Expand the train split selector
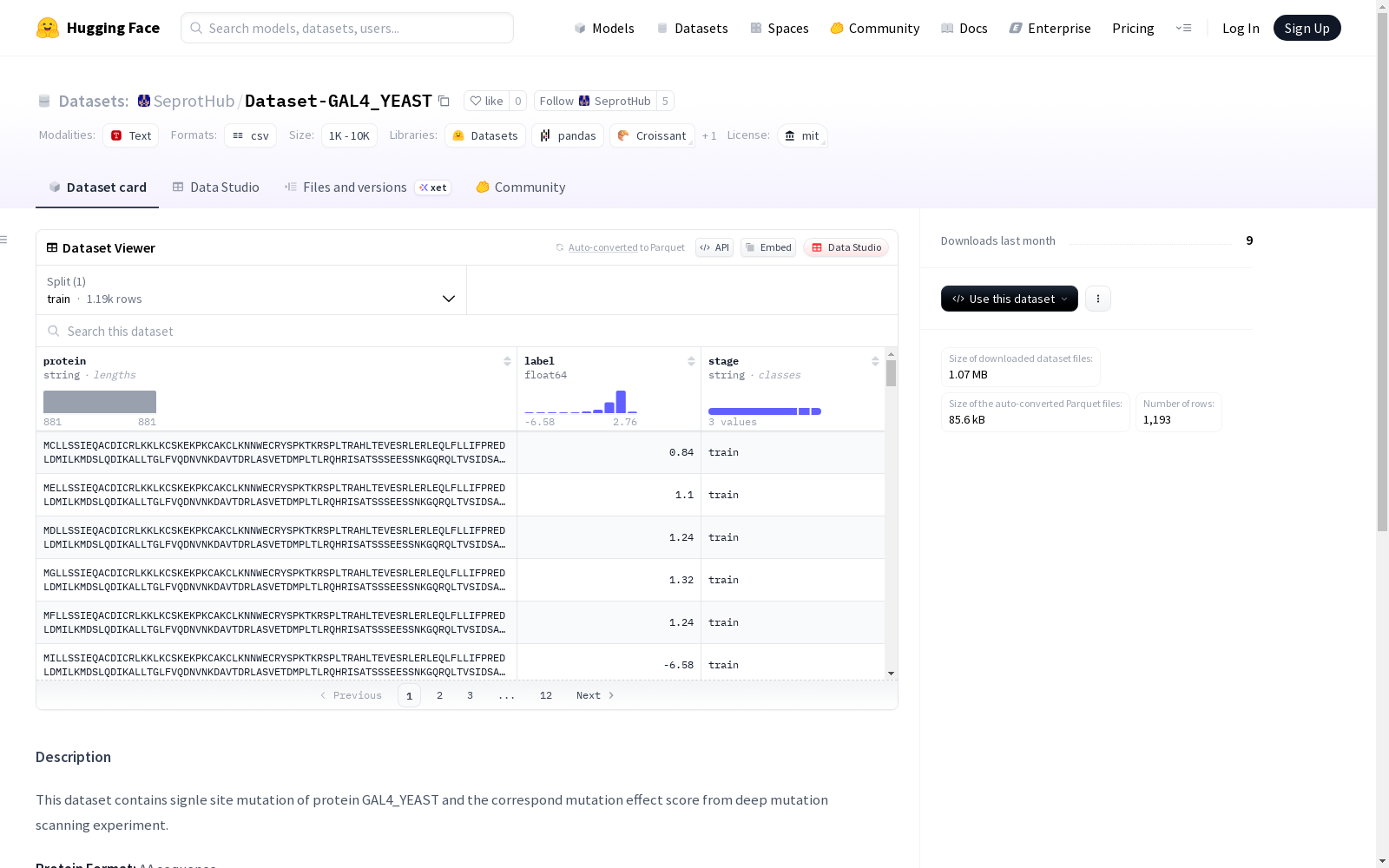The width and height of the screenshot is (1389, 868). [252, 290]
